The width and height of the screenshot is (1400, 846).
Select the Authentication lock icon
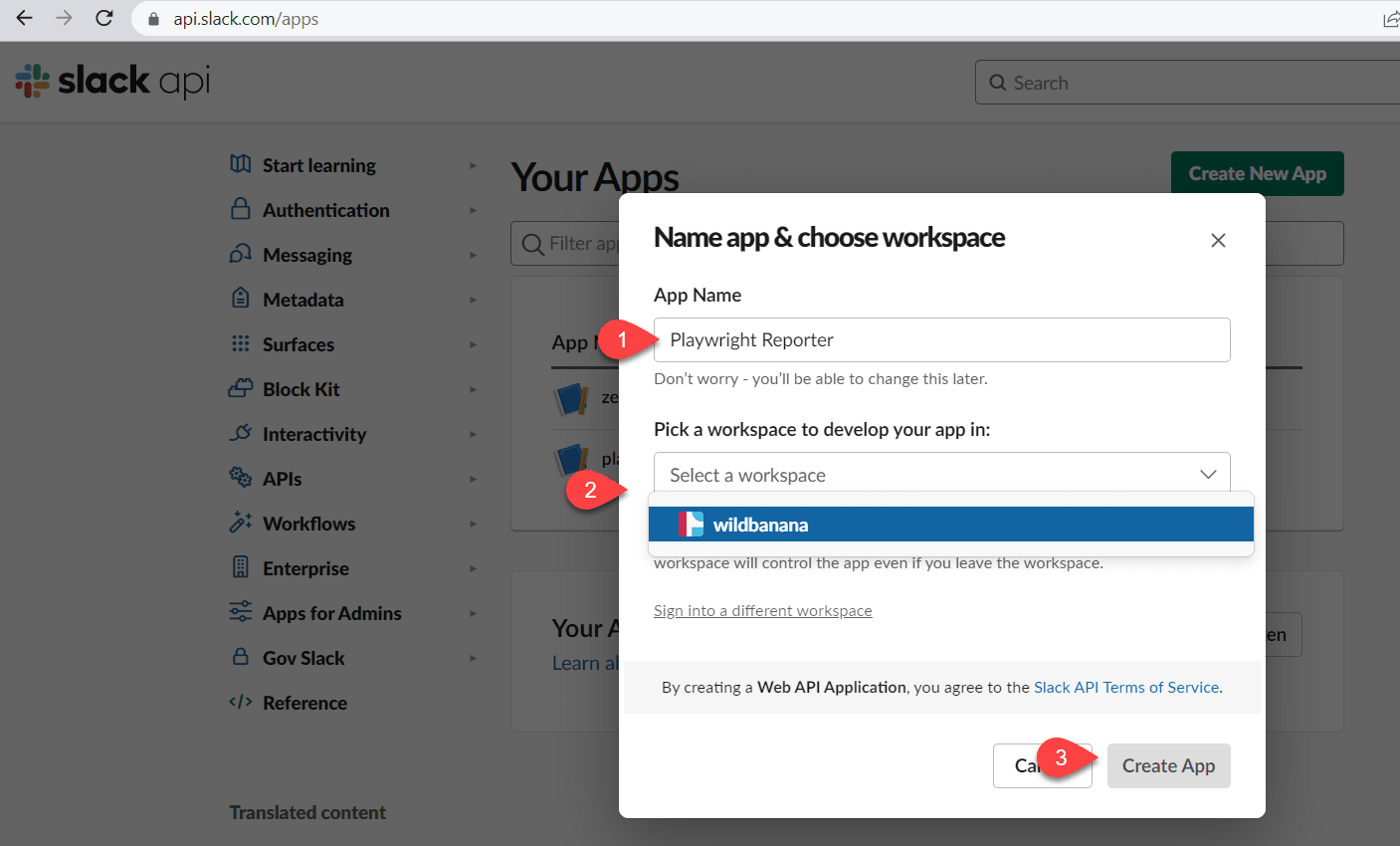pos(240,210)
